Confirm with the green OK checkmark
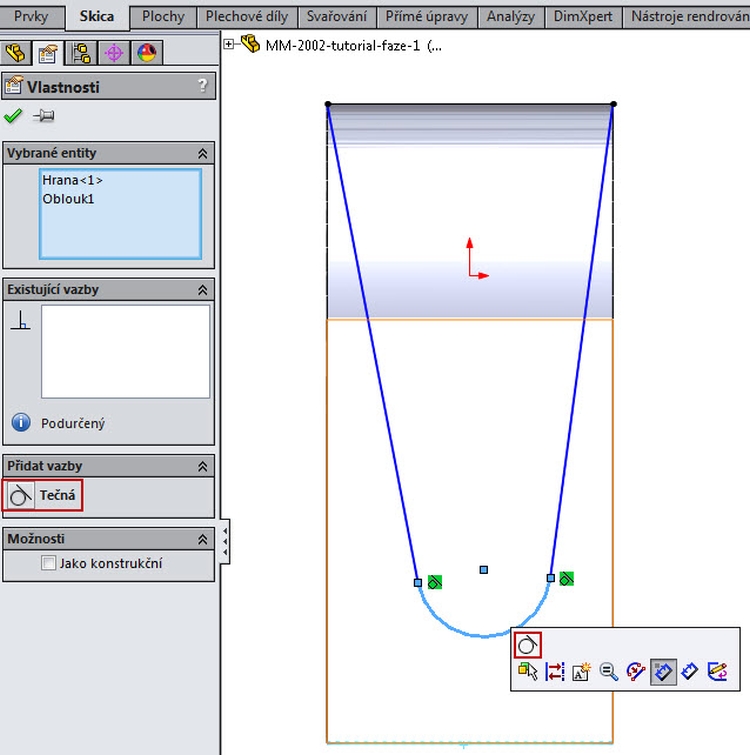 [13, 116]
